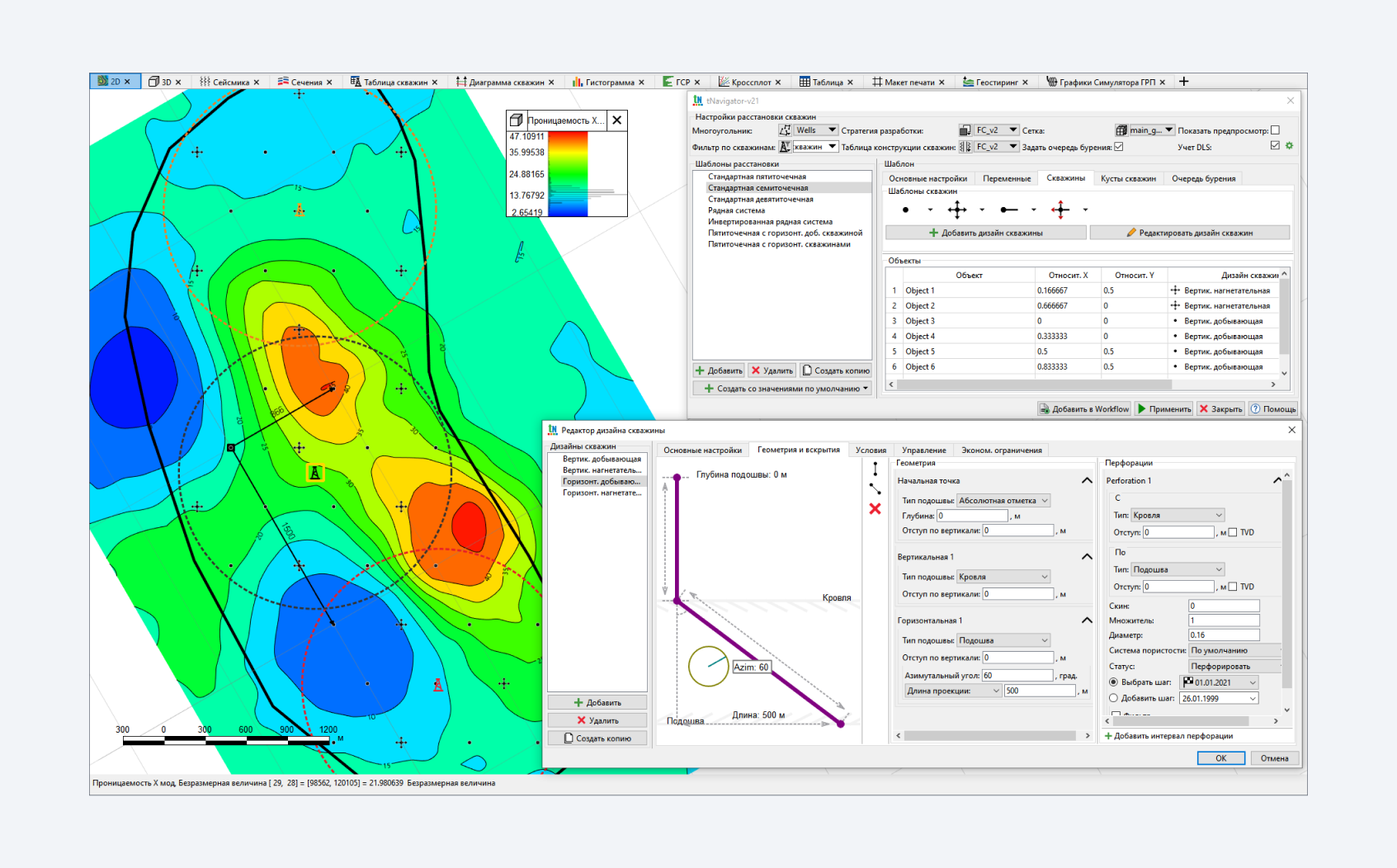The width and height of the screenshot is (1397, 868).
Task: Click Добавить дизайн скважины button
Action: (985, 233)
